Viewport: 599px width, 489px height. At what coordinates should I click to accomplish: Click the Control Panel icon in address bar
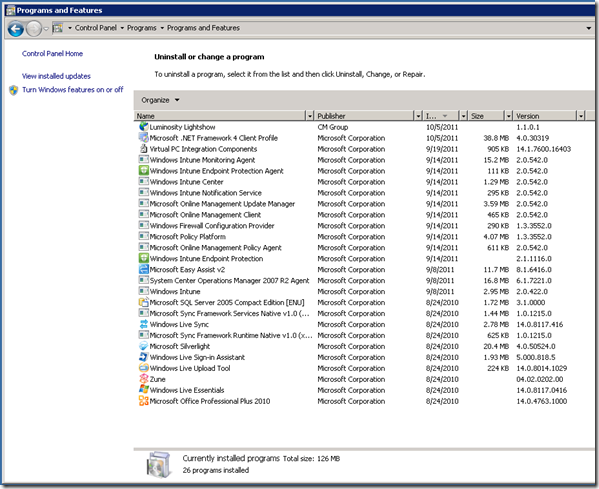click(58, 28)
